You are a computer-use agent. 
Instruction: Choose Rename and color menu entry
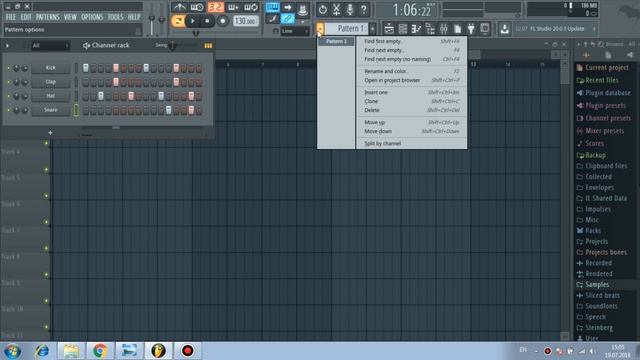coord(411,71)
